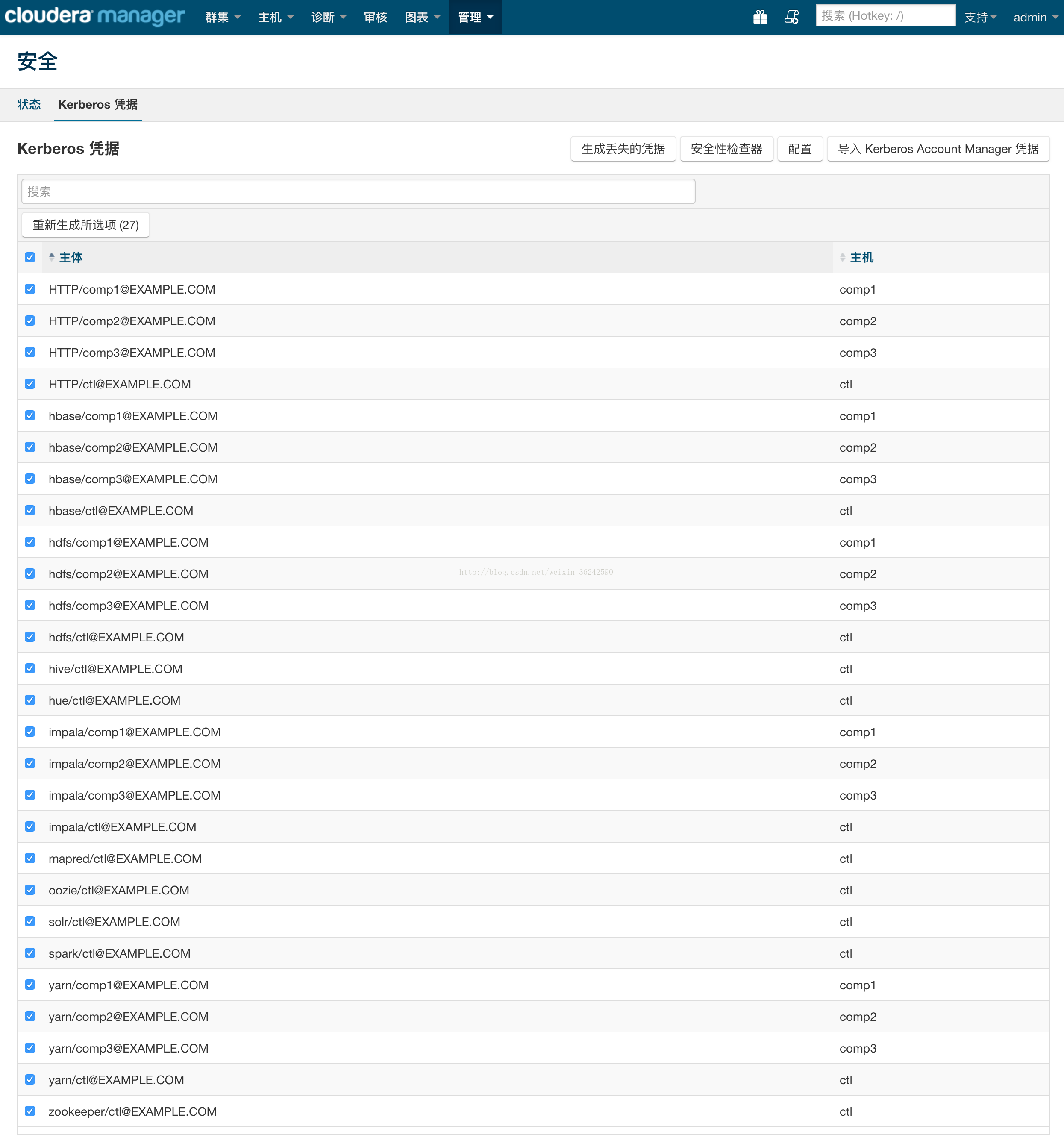Sort by 主机 column sort arrow

843,258
